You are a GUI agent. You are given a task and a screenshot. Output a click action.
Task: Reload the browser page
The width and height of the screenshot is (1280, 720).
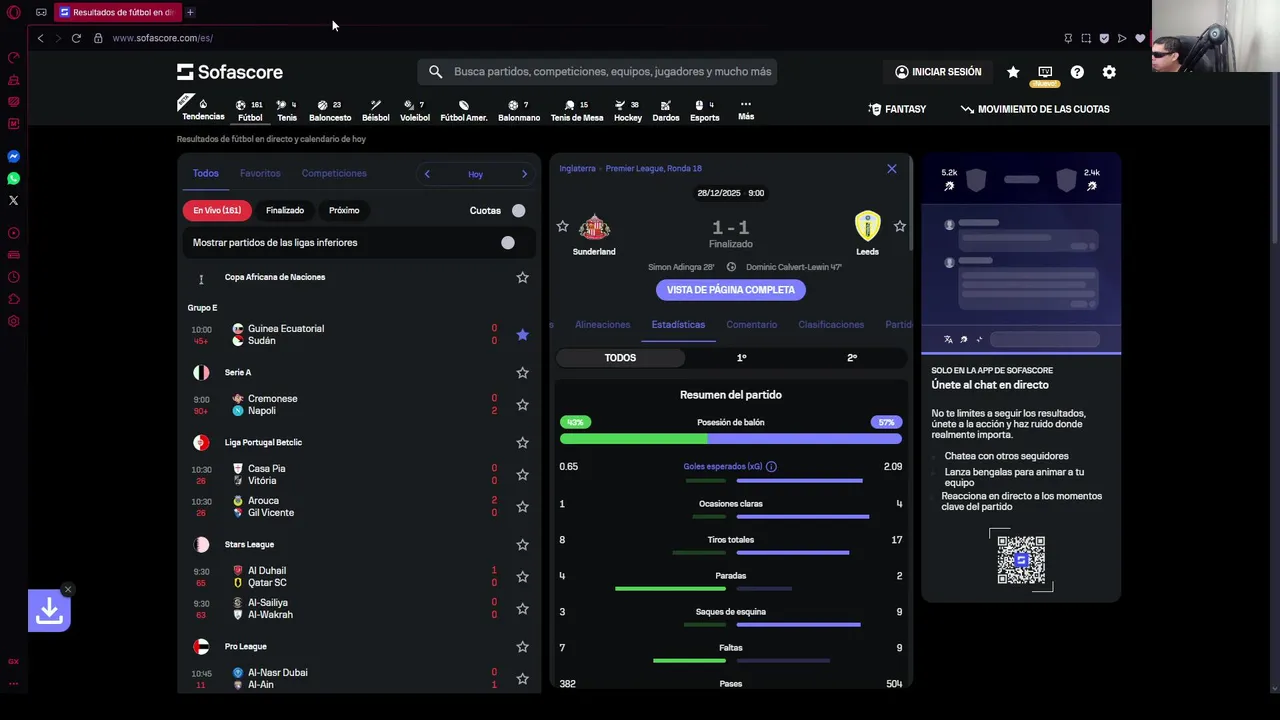tap(76, 38)
